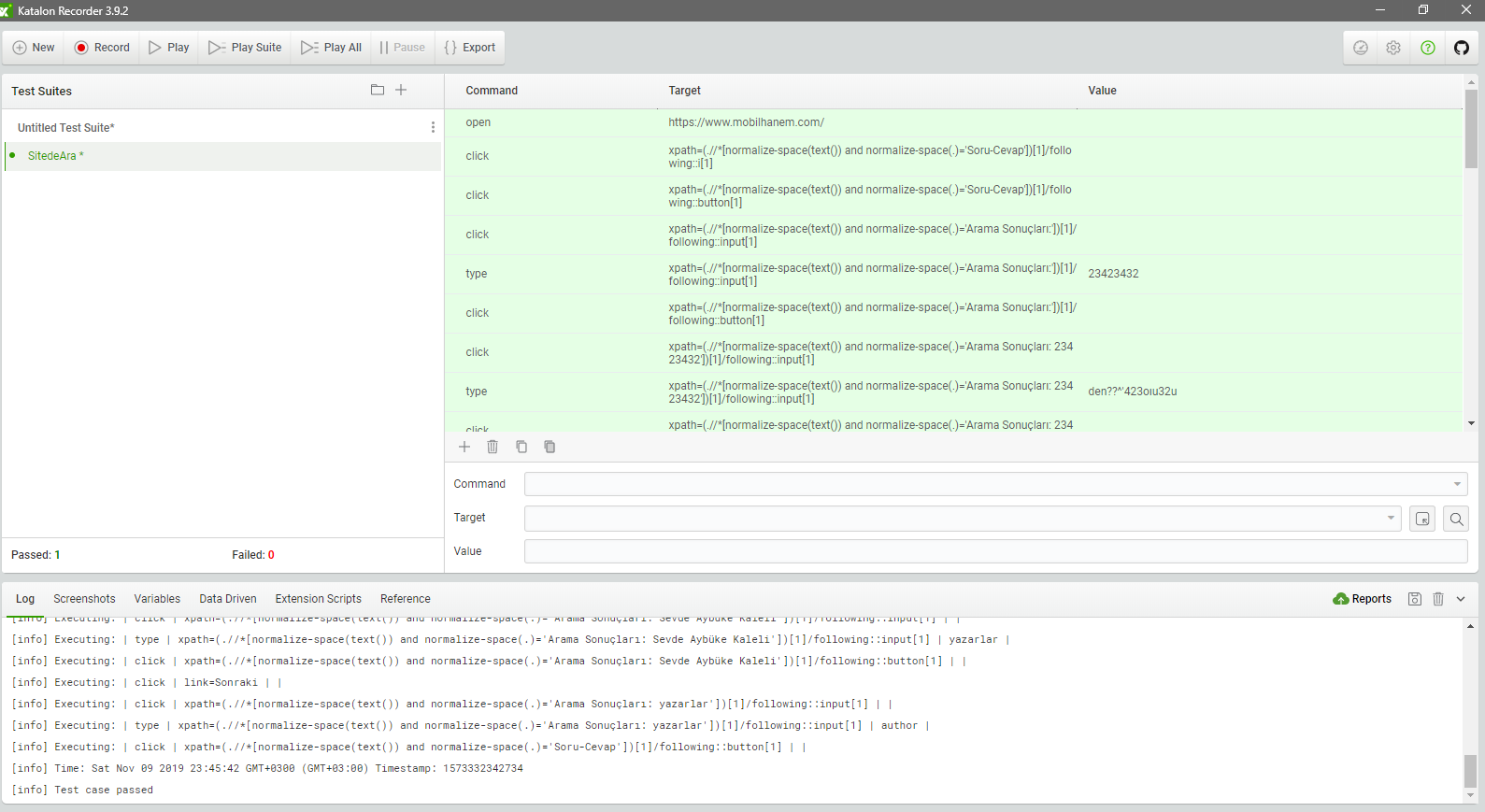
Task: Open the Target dropdown arrow
Action: tap(1391, 518)
